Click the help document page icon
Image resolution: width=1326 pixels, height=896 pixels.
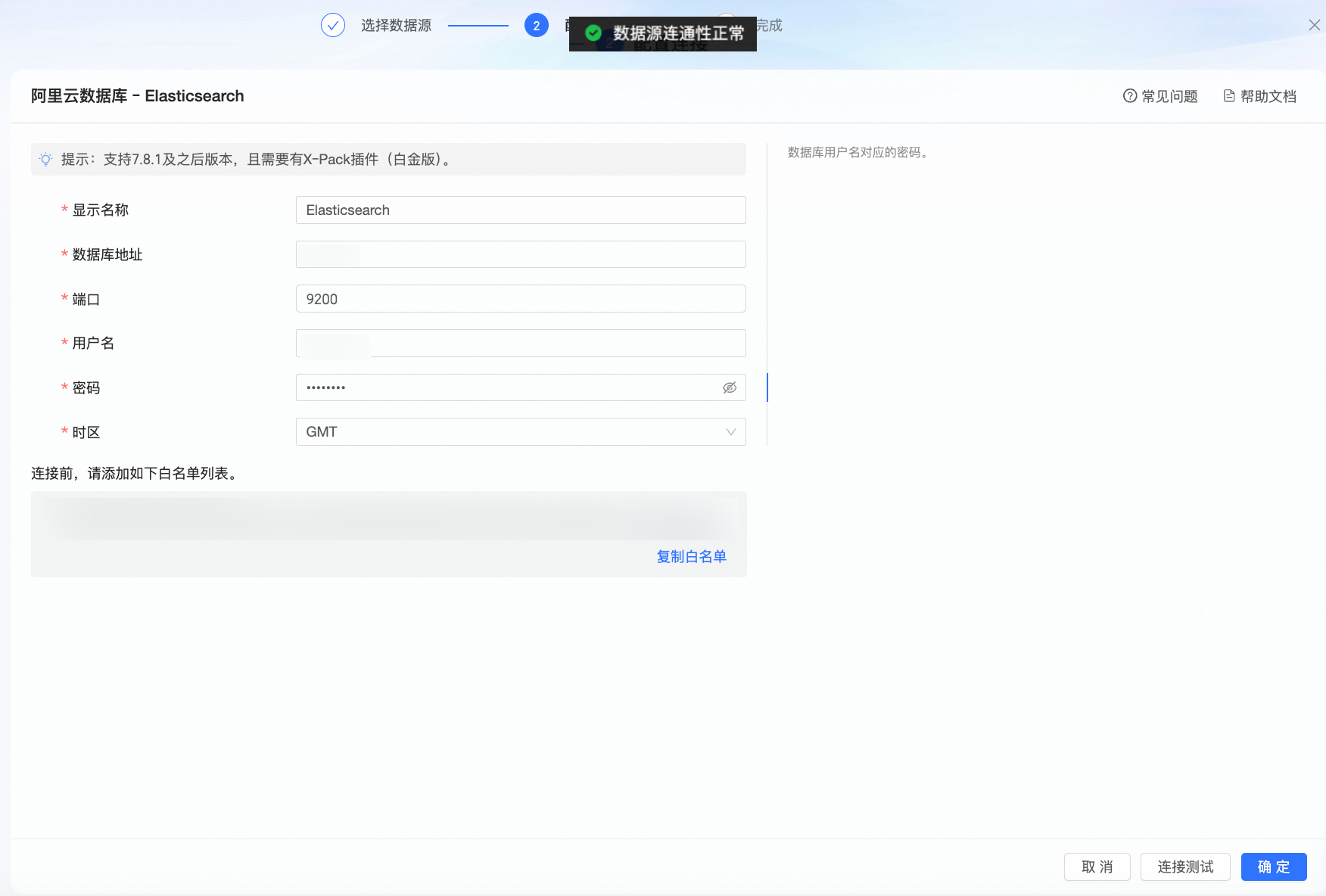pyautogui.click(x=1229, y=96)
